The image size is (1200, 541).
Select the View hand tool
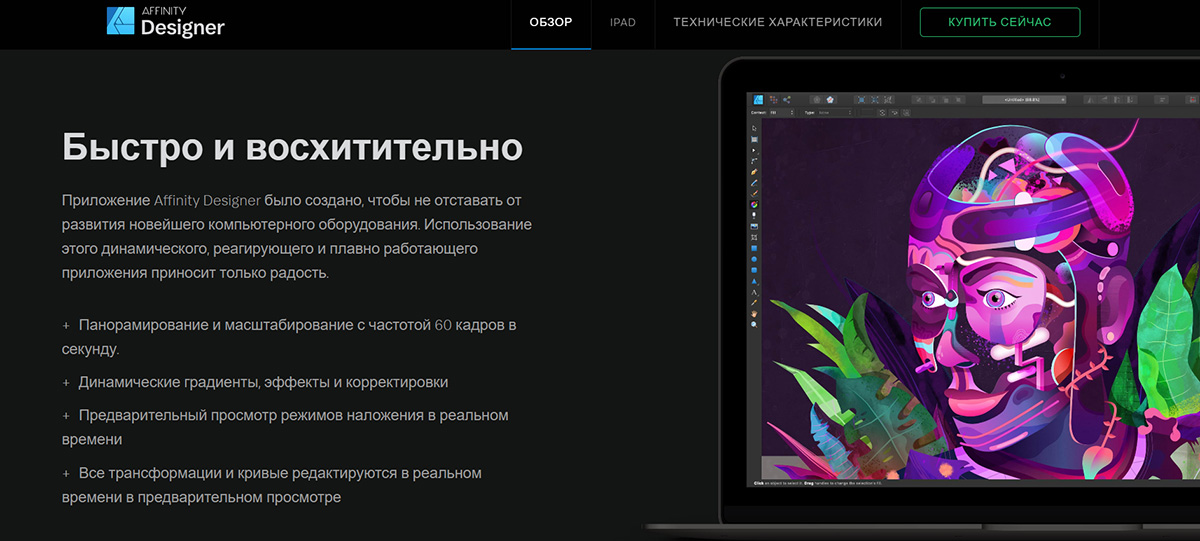click(x=754, y=313)
